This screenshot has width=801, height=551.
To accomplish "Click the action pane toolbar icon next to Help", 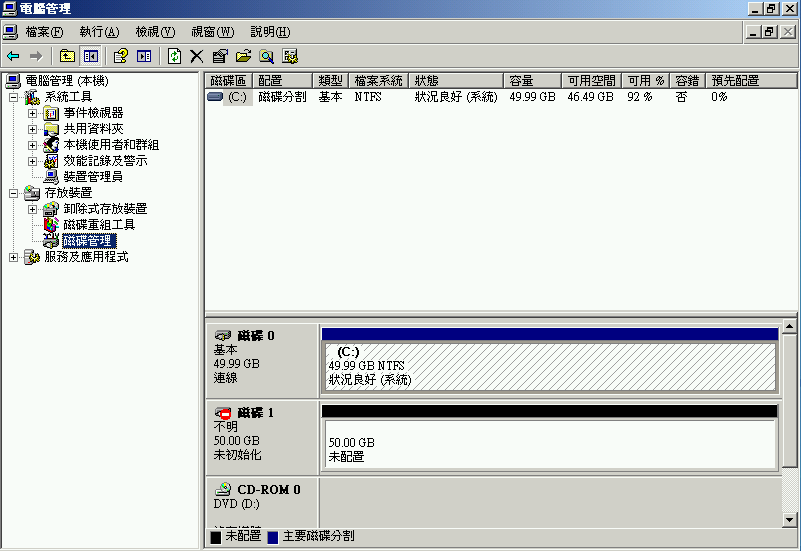I will (144, 56).
